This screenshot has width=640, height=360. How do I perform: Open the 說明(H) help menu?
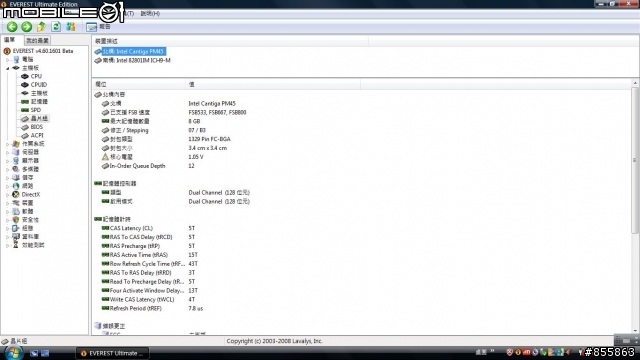pos(150,13)
